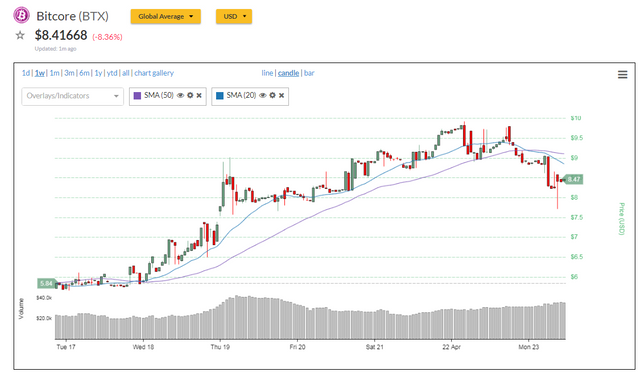Click the $8.41668 price text

coord(61,36)
